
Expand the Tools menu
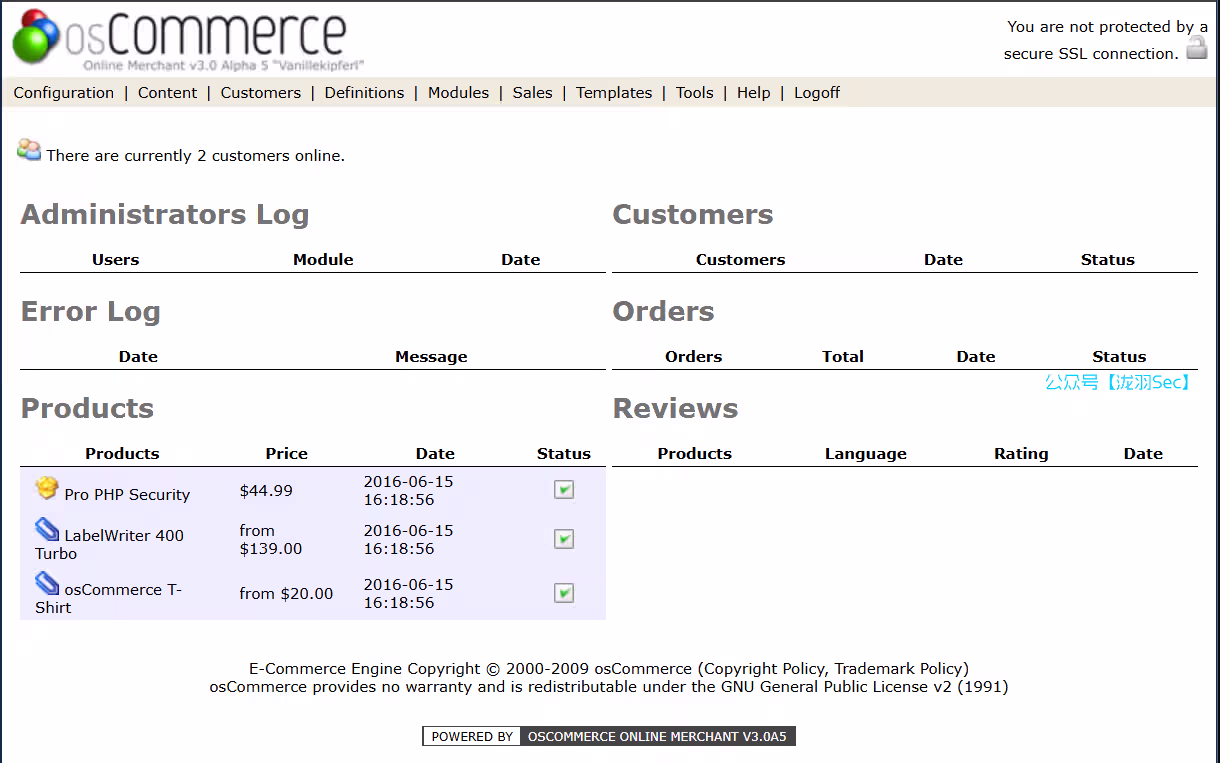[x=694, y=93]
